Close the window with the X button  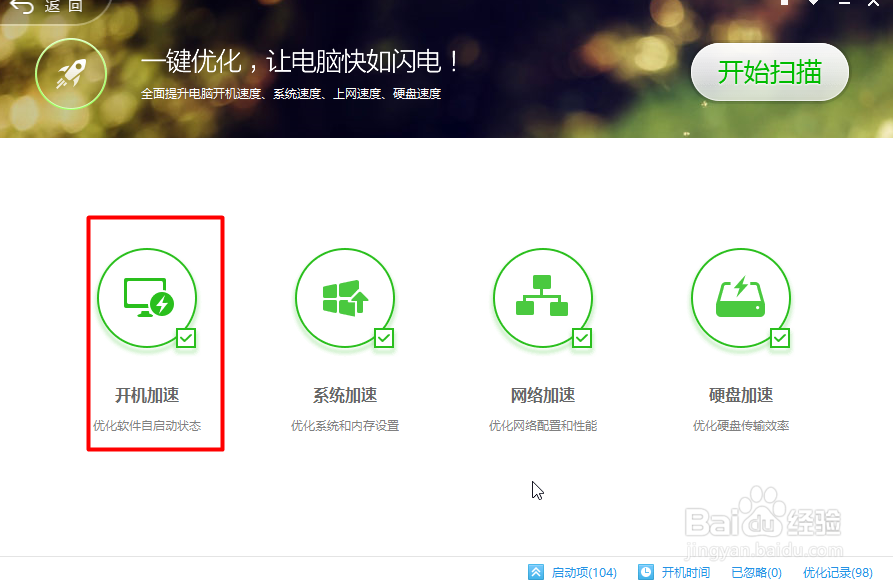click(x=873, y=3)
